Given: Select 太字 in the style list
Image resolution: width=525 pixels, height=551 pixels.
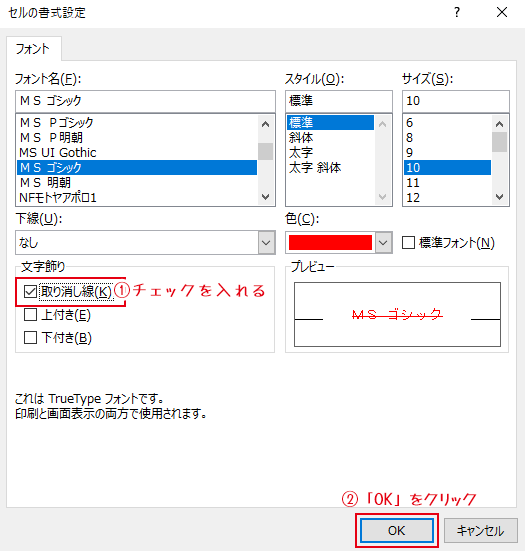Looking at the screenshot, I should point(301,153).
